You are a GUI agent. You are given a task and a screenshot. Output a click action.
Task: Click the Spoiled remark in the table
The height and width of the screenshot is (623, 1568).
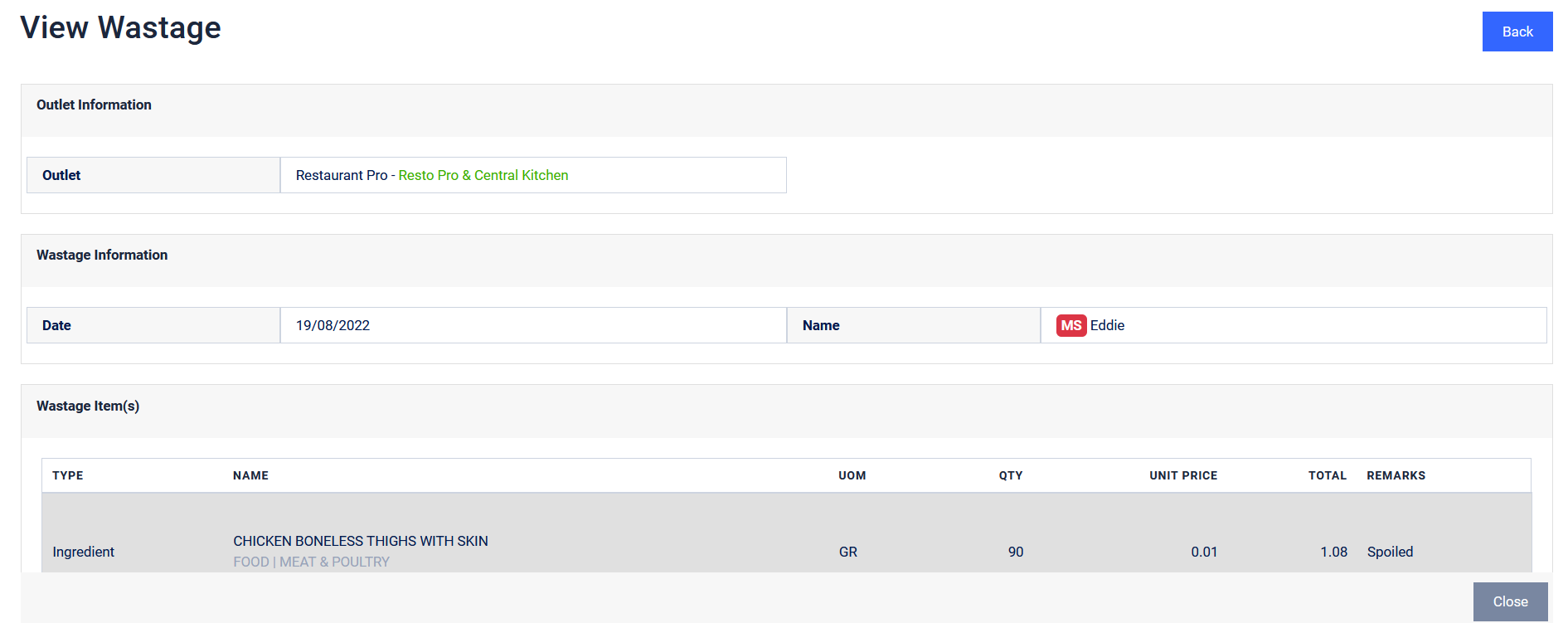1390,551
